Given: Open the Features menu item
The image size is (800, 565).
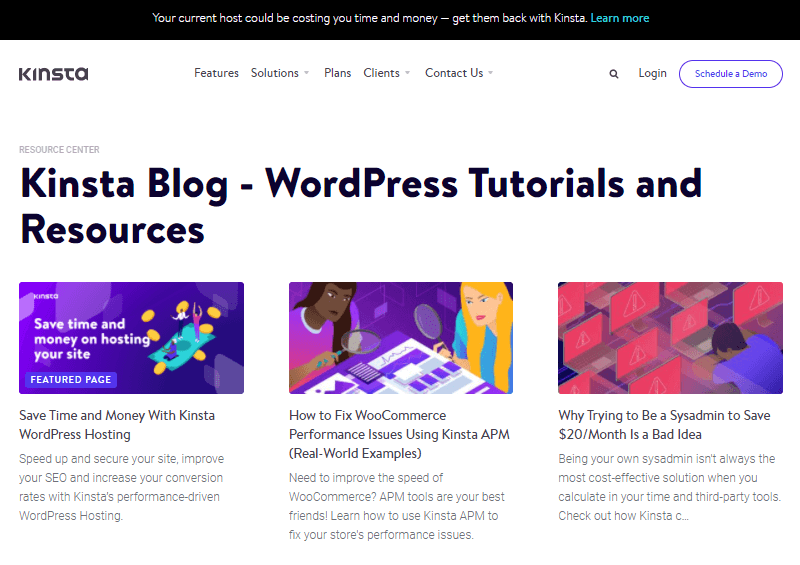Looking at the screenshot, I should [x=216, y=73].
